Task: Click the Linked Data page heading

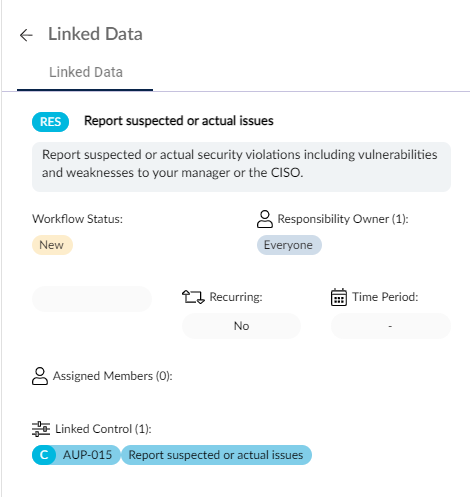Action: [x=95, y=34]
